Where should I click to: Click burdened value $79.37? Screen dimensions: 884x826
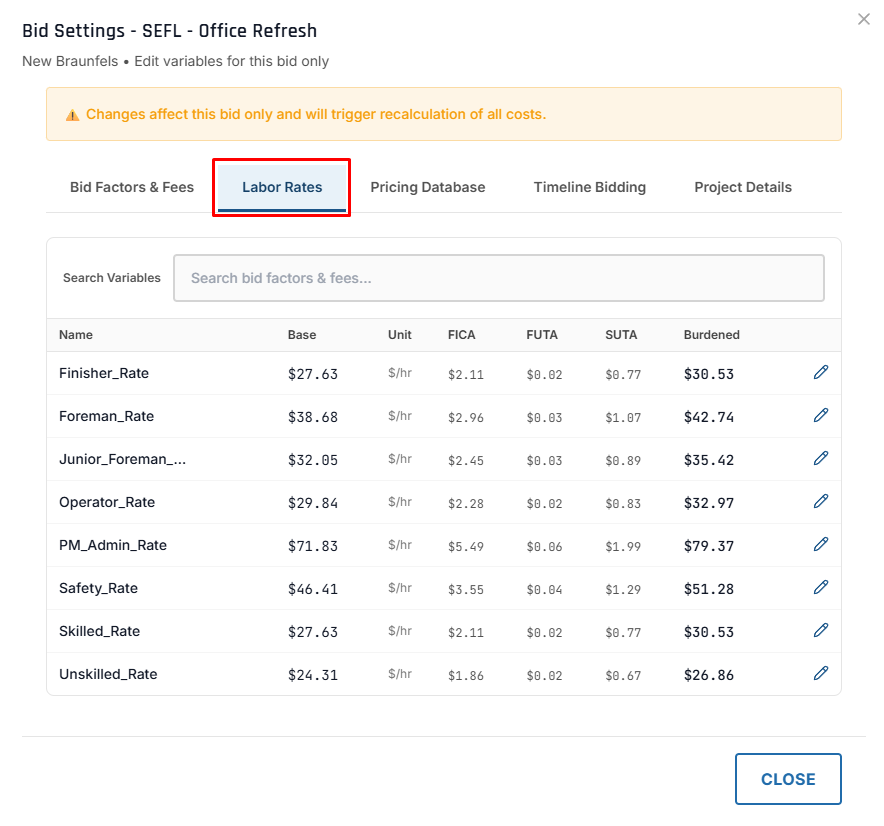(709, 546)
